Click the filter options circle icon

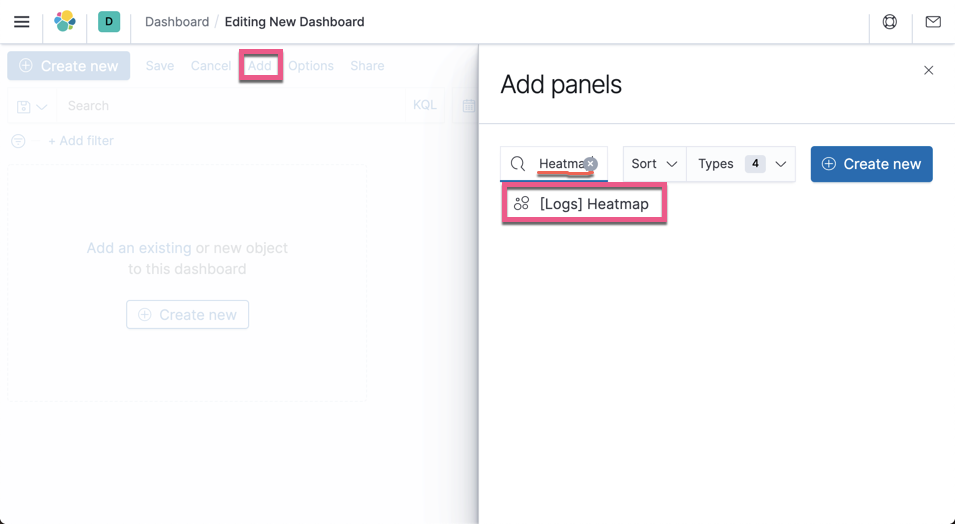[x=18, y=141]
